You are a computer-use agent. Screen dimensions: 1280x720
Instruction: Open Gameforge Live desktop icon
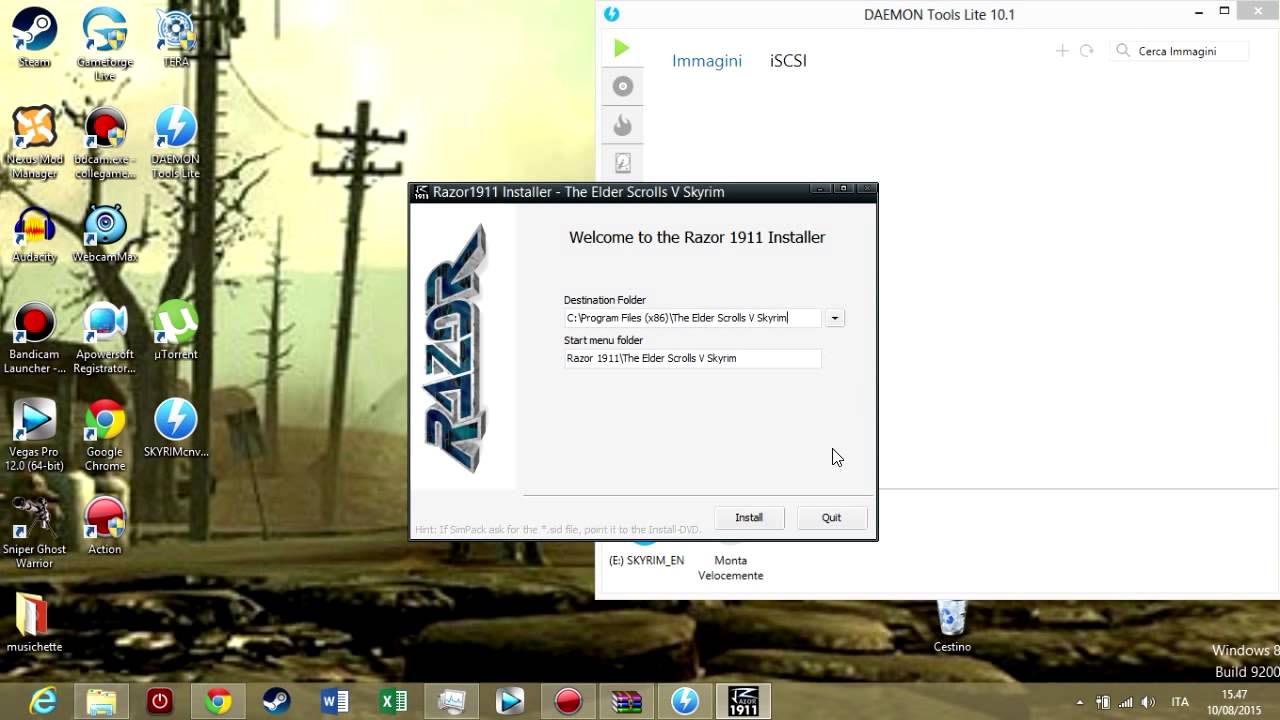(x=105, y=45)
